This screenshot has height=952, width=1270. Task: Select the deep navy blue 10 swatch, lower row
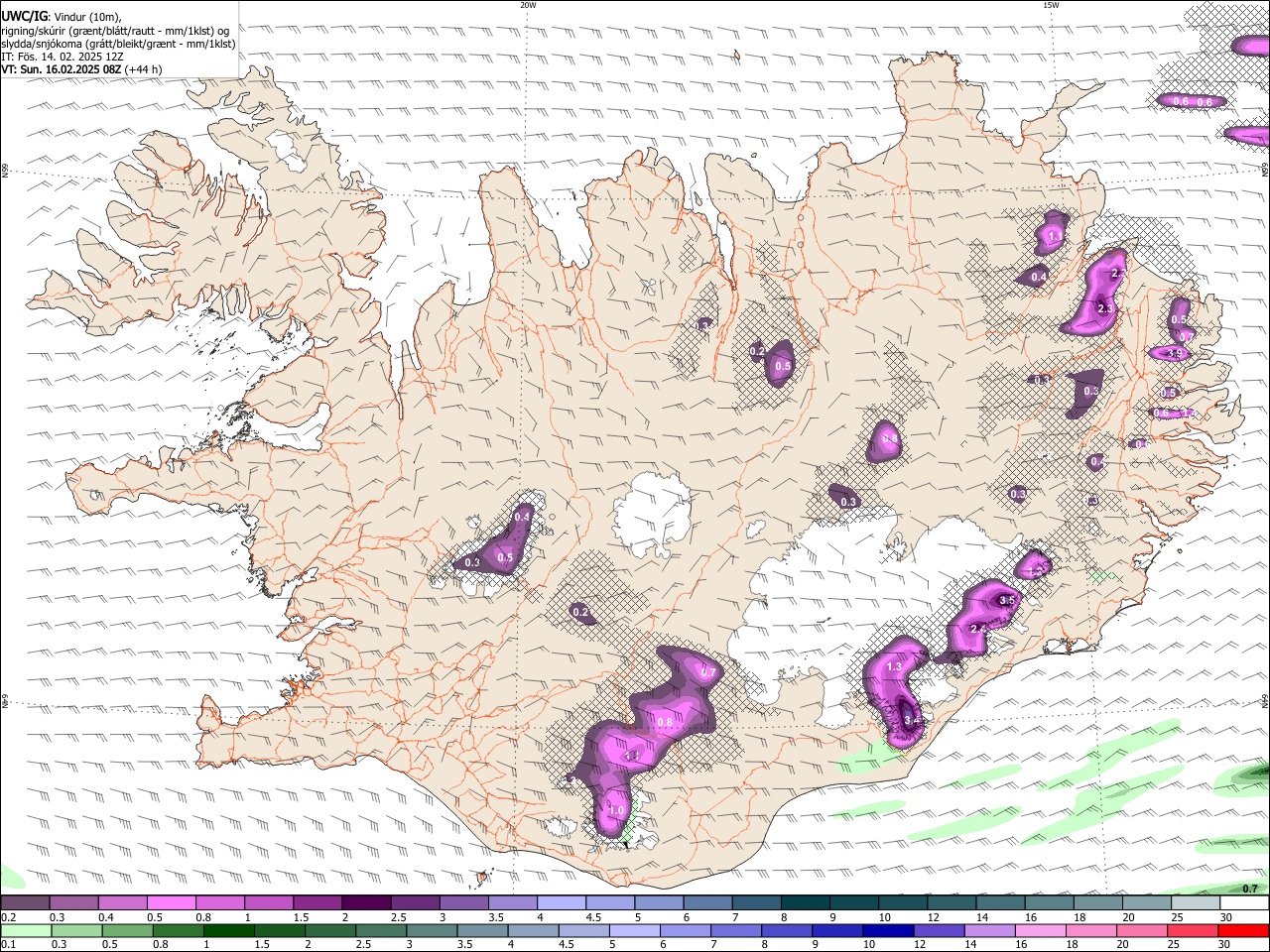889,930
